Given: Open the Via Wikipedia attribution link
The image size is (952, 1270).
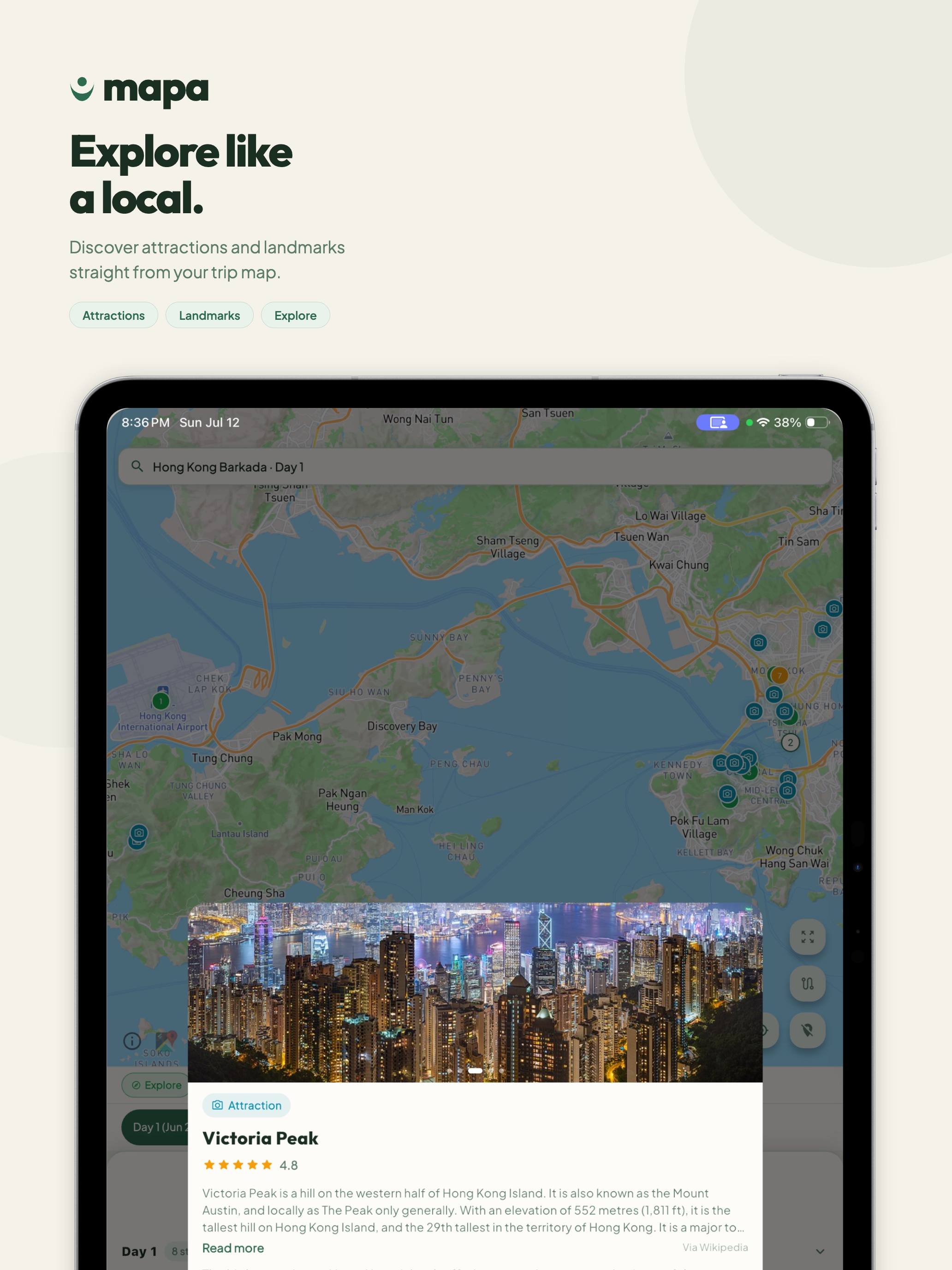Looking at the screenshot, I should point(715,1247).
